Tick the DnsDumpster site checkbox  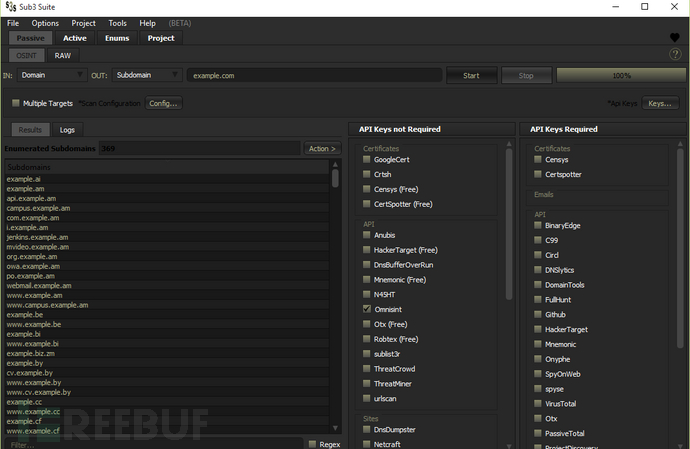pos(367,429)
